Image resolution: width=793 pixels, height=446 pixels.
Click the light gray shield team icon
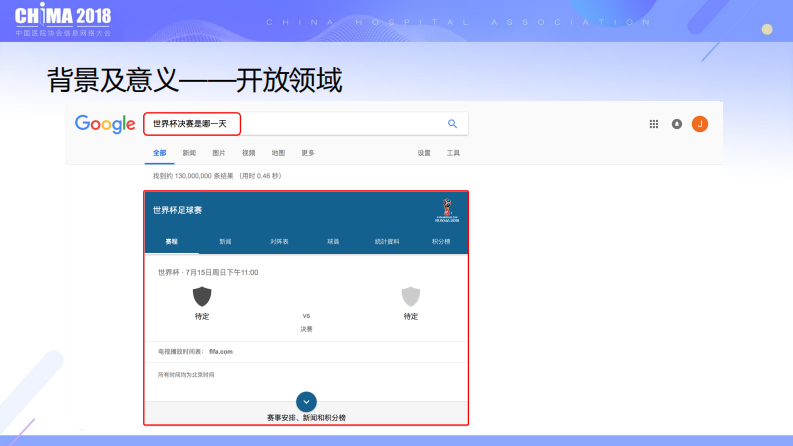(411, 296)
